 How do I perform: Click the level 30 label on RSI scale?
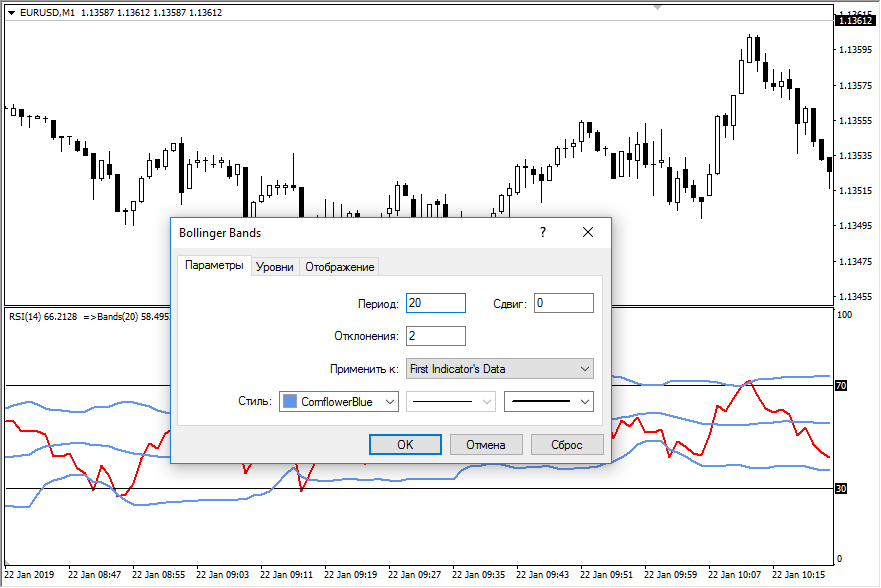coord(841,488)
